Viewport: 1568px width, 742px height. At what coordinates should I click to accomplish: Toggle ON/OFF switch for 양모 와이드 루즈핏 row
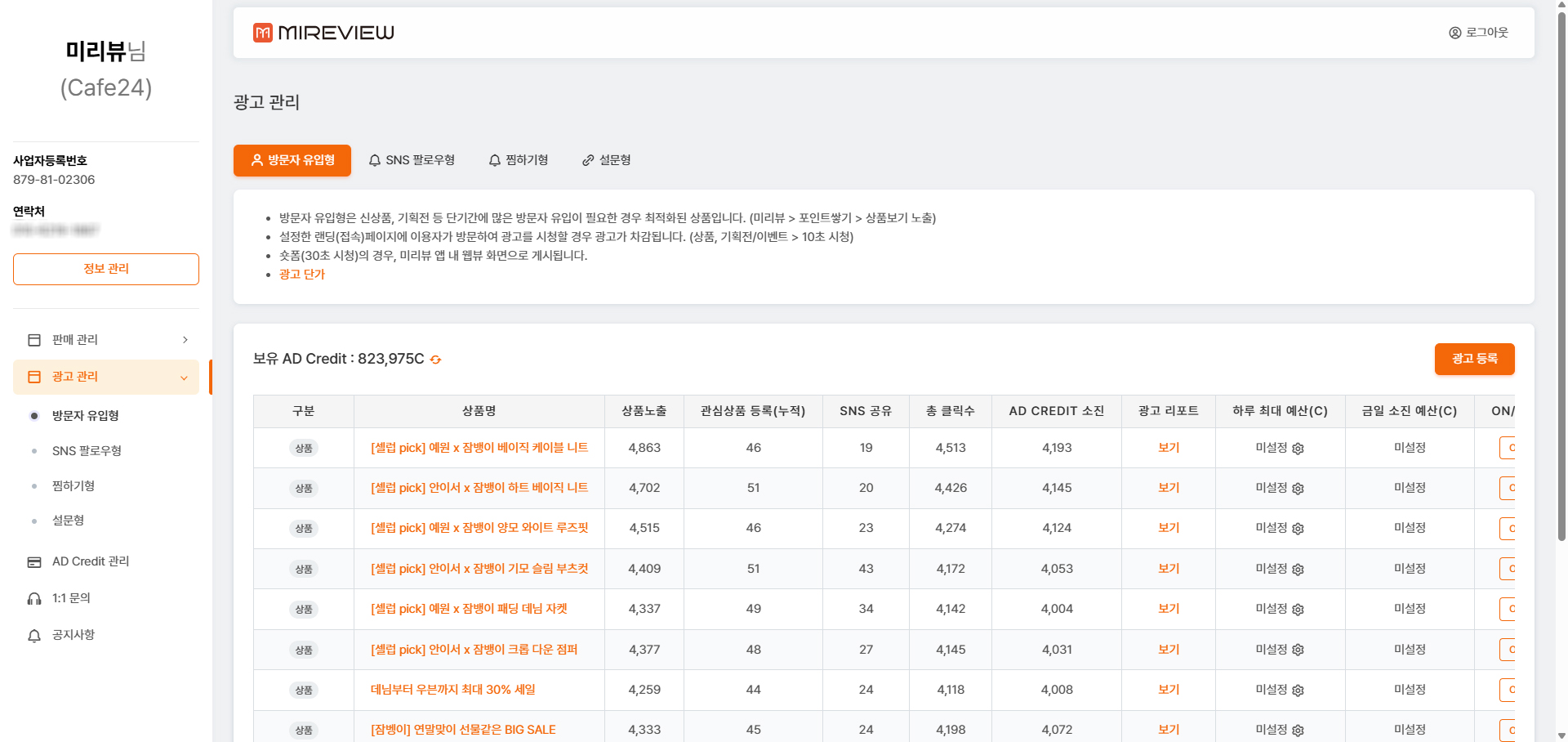click(1508, 529)
